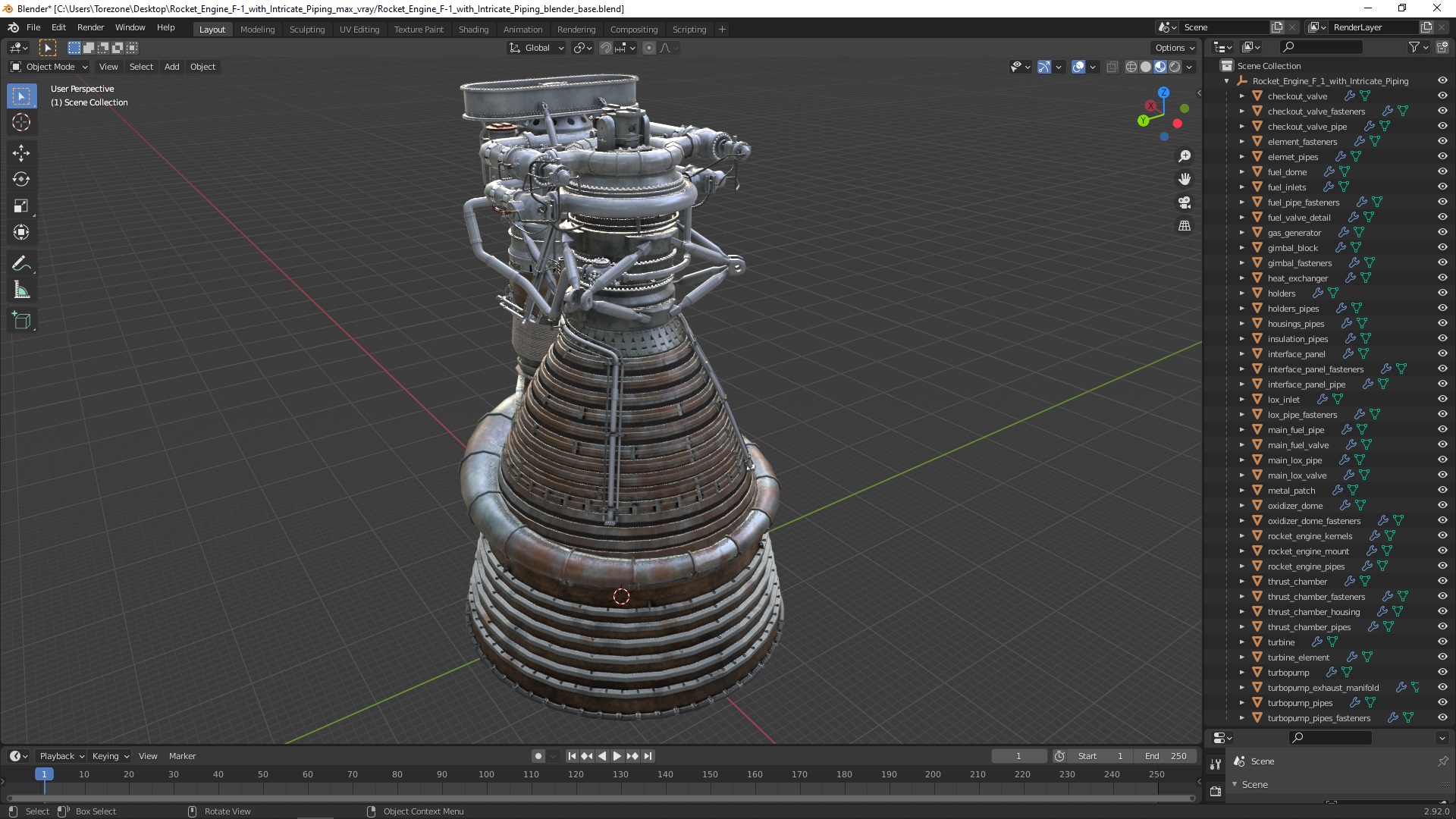Click the 3D Cursor tool

pos(21,122)
